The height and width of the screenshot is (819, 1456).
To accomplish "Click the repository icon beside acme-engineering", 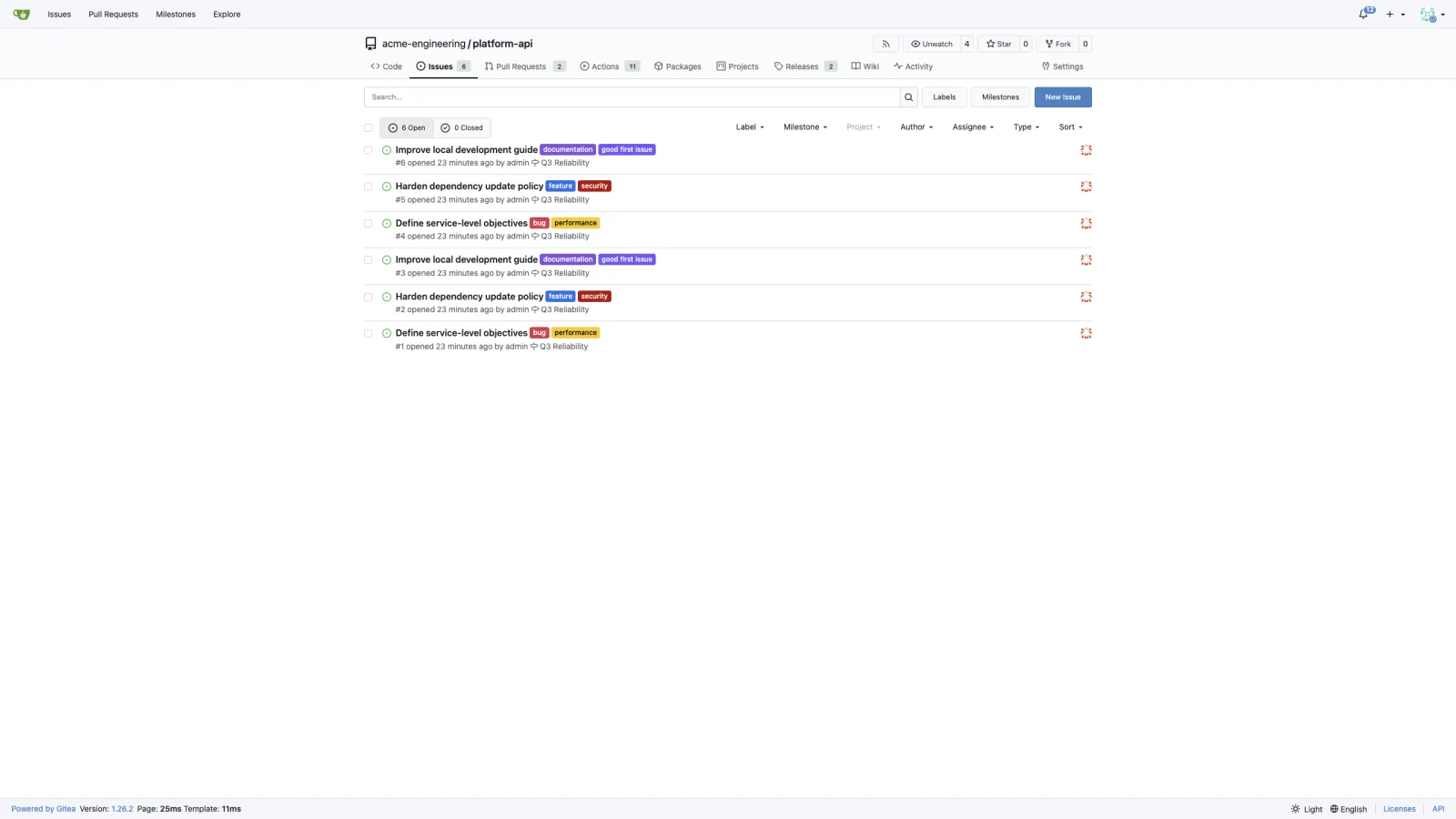I will (370, 44).
